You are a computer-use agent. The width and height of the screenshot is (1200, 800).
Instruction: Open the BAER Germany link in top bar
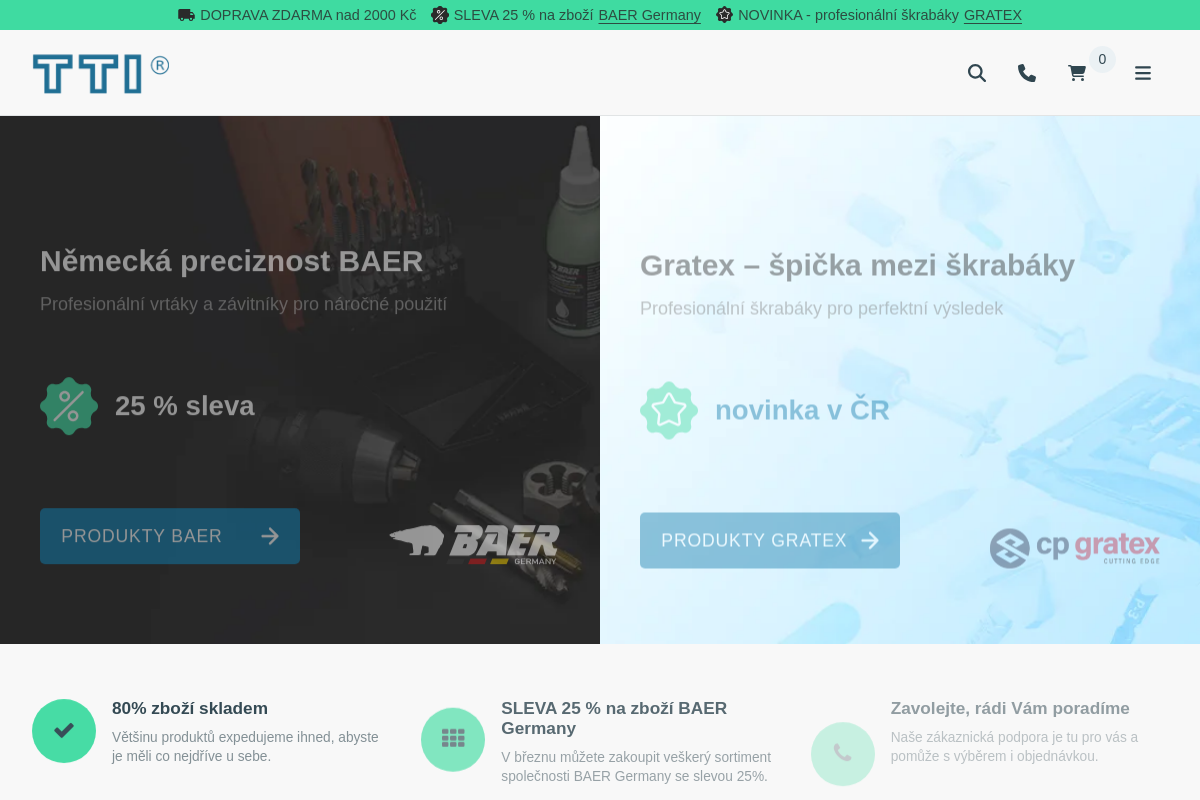649,15
